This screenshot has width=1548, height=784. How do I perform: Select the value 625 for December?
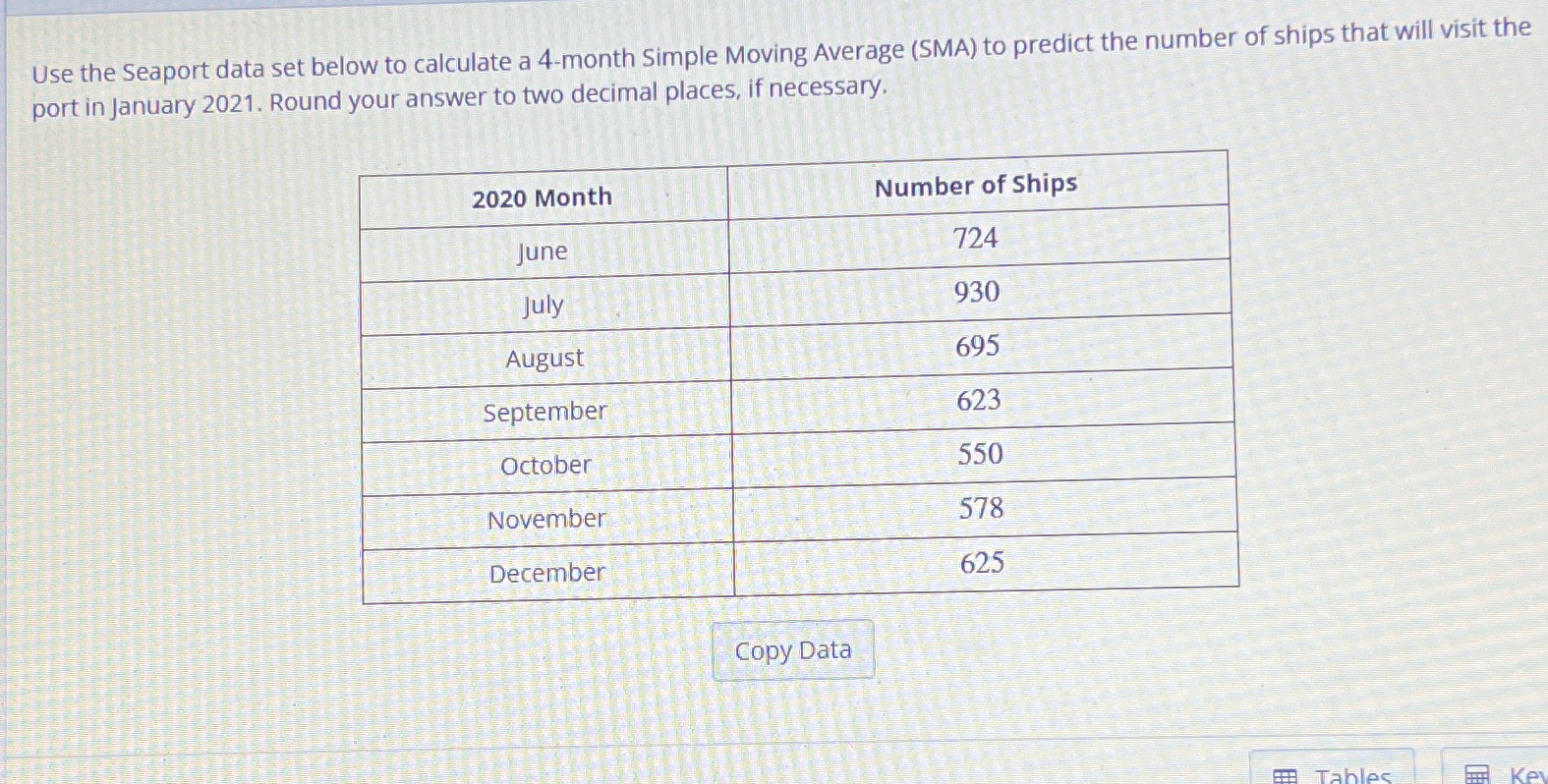click(981, 562)
